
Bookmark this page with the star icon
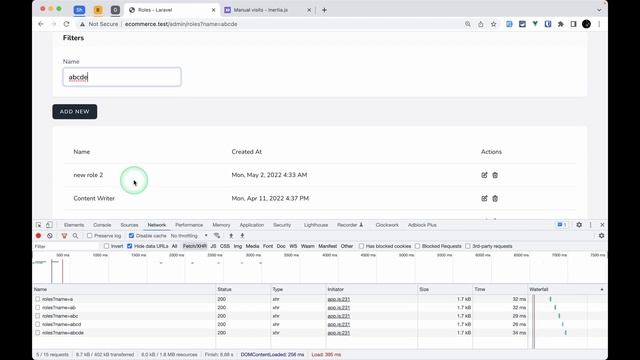click(x=493, y=24)
